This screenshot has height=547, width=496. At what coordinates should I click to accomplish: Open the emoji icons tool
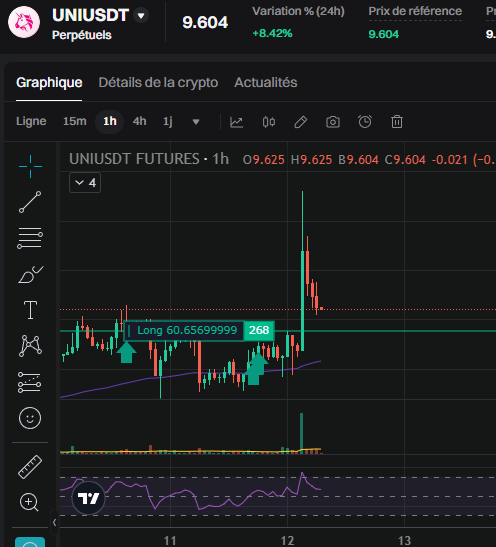click(x=30, y=418)
